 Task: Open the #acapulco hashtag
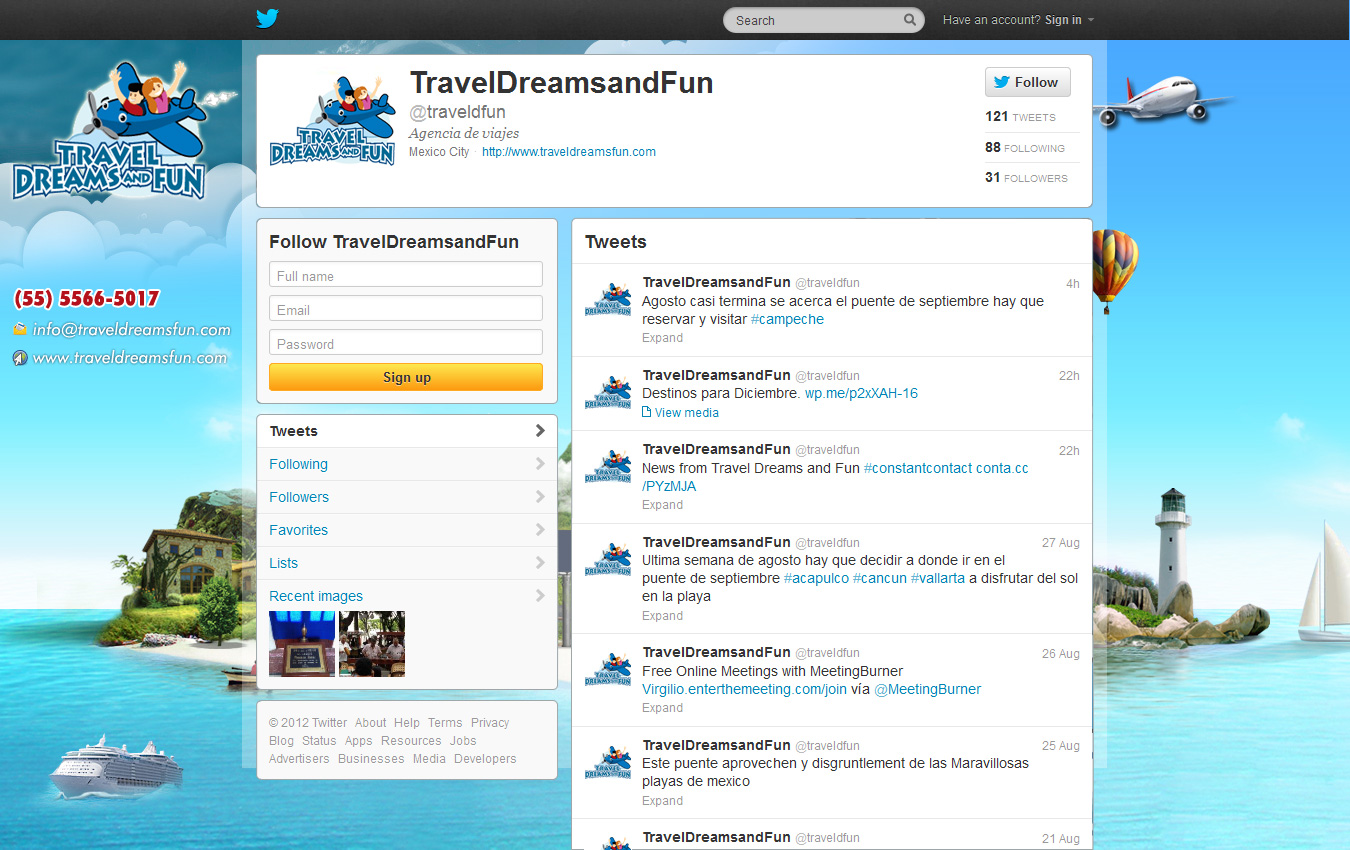tap(816, 578)
